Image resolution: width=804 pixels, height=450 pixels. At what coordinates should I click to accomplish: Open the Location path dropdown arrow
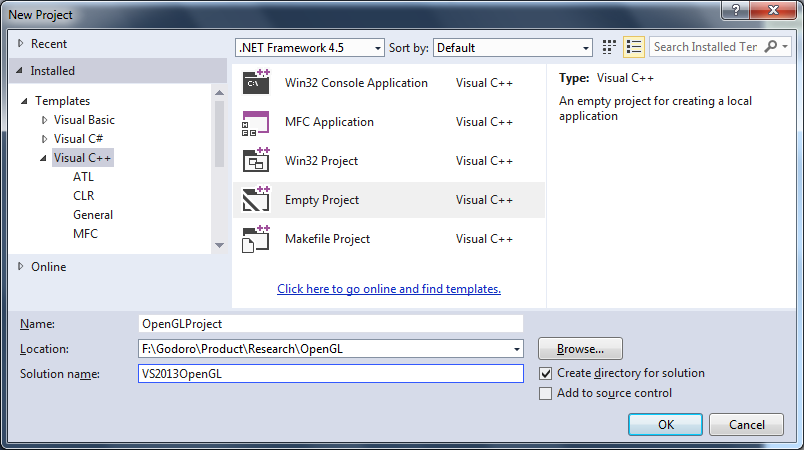pos(517,349)
